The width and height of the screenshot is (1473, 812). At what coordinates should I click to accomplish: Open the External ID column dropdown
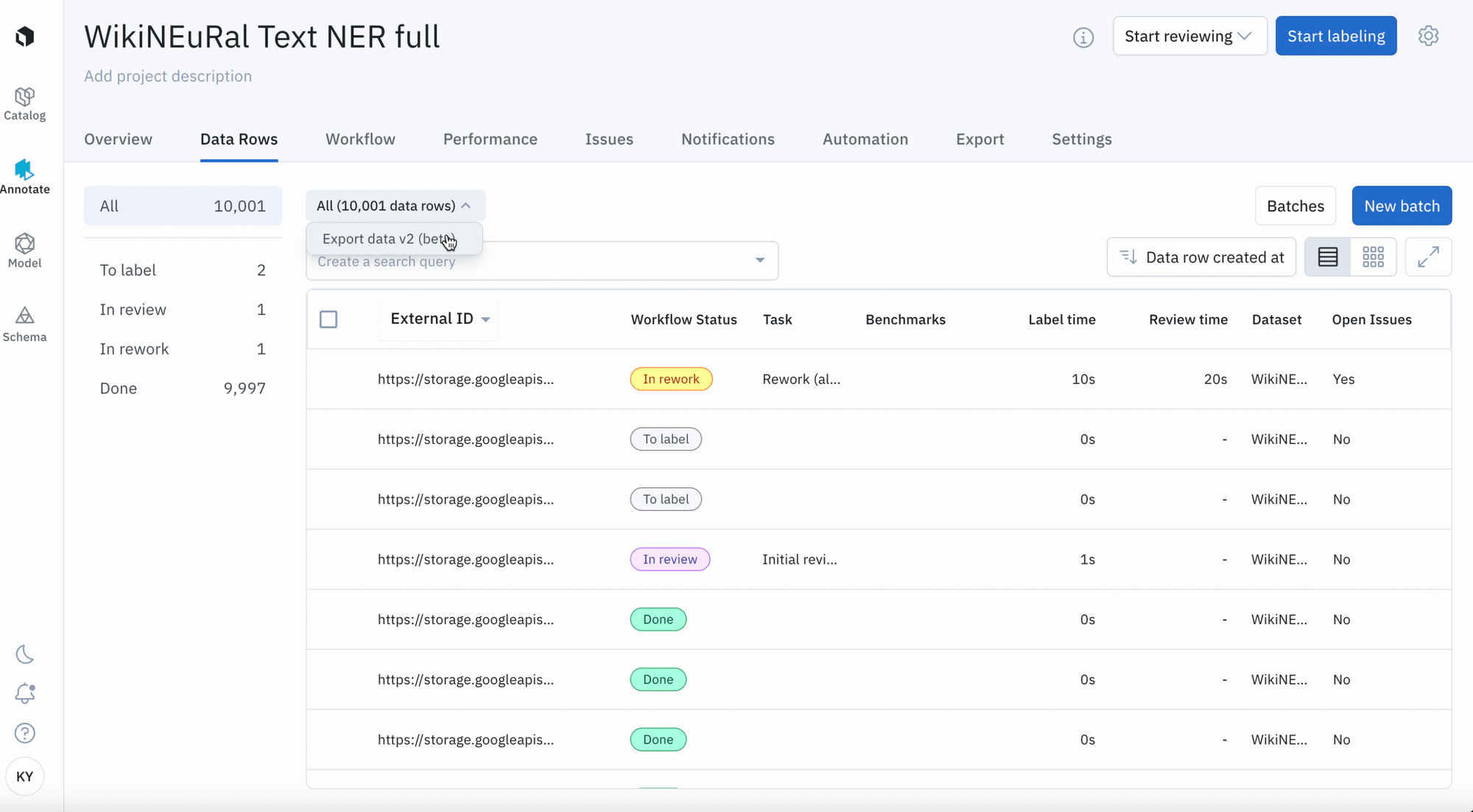(x=485, y=319)
